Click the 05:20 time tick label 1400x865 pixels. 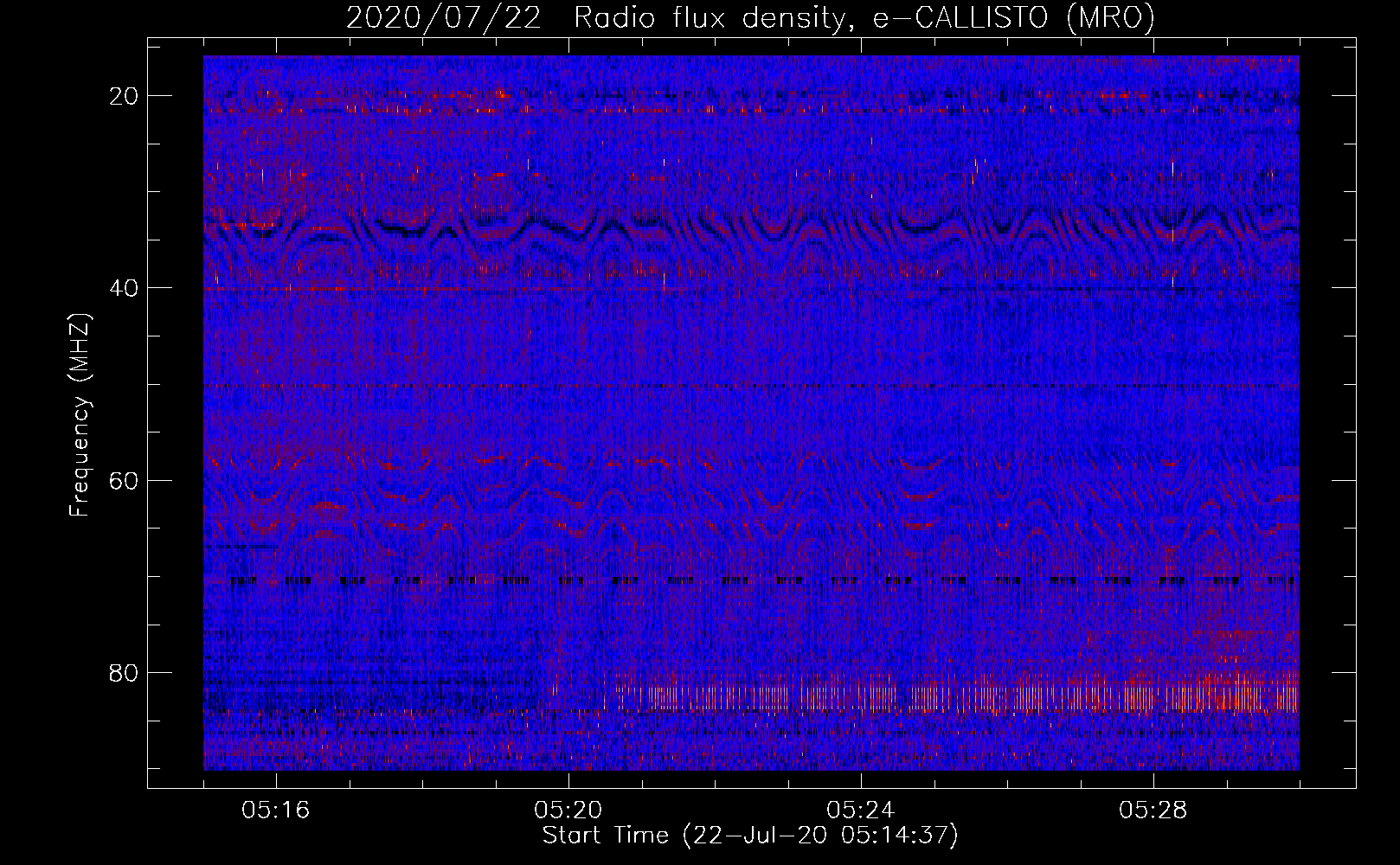tap(568, 811)
